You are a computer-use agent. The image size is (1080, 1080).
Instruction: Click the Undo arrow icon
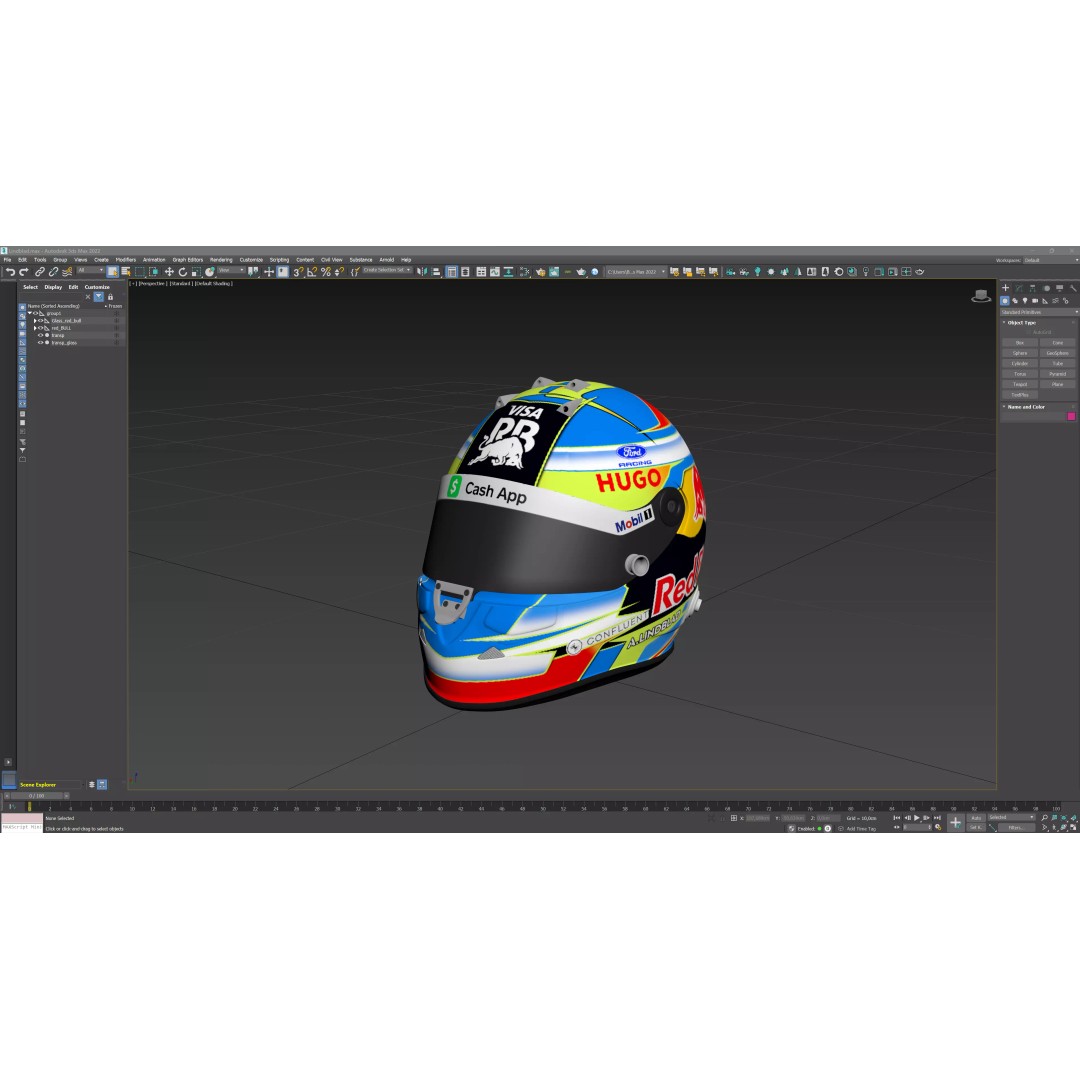[x=10, y=272]
